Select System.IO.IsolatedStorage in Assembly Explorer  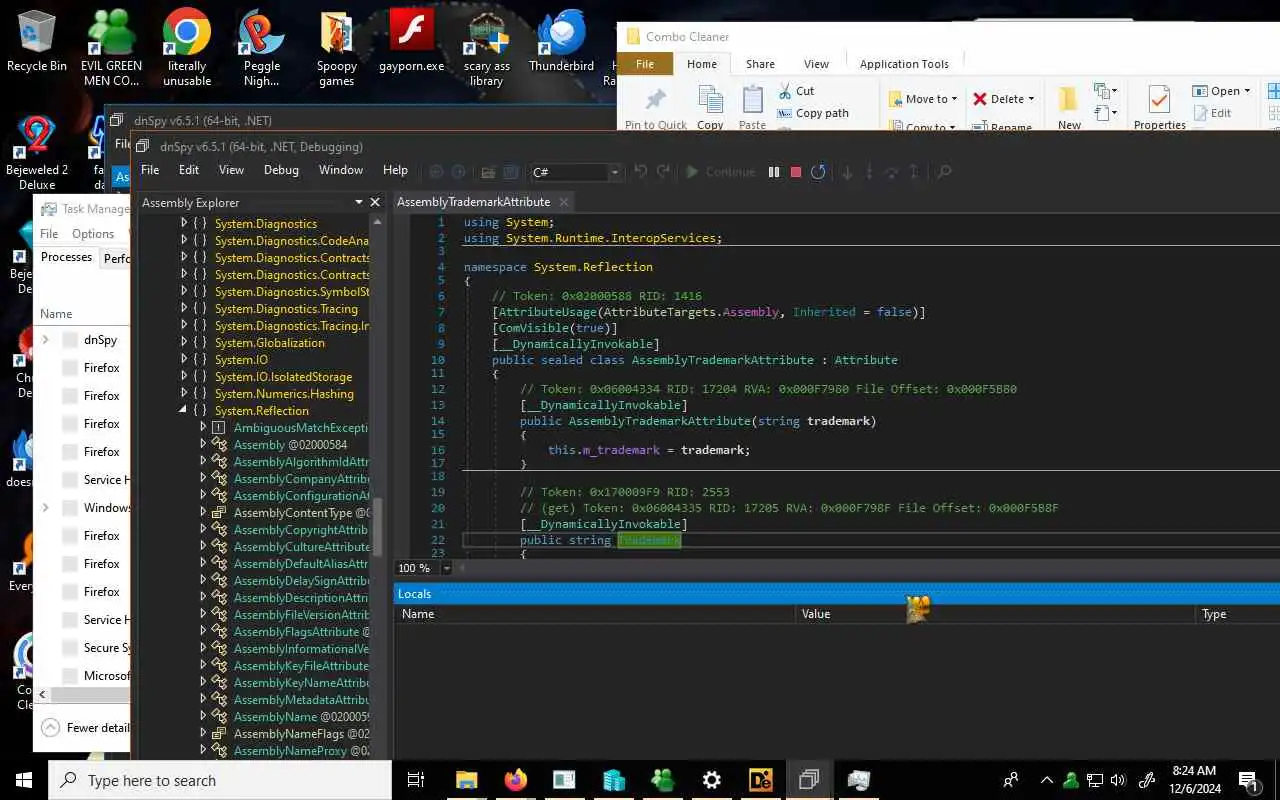coord(283,376)
